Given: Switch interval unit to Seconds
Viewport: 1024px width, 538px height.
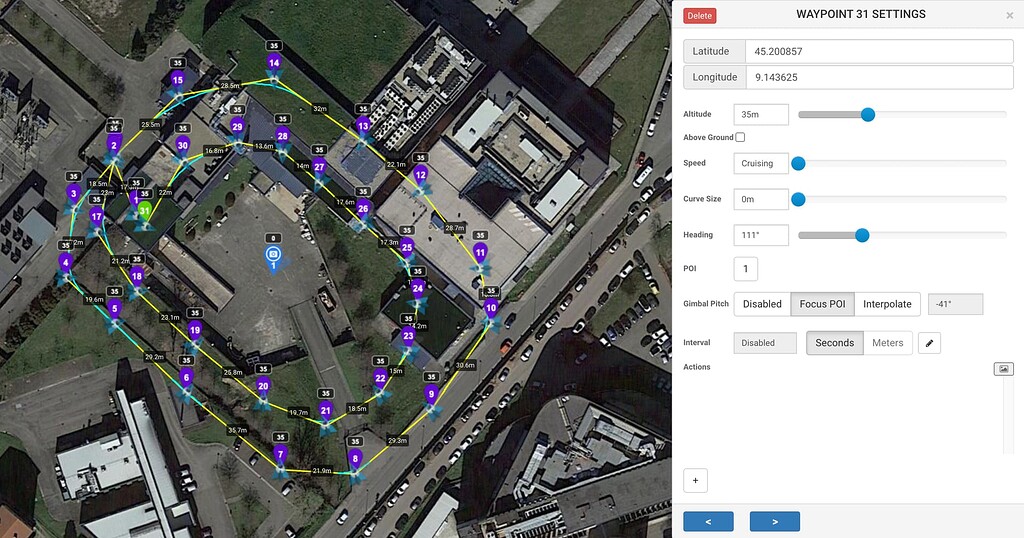Looking at the screenshot, I should click(x=835, y=343).
